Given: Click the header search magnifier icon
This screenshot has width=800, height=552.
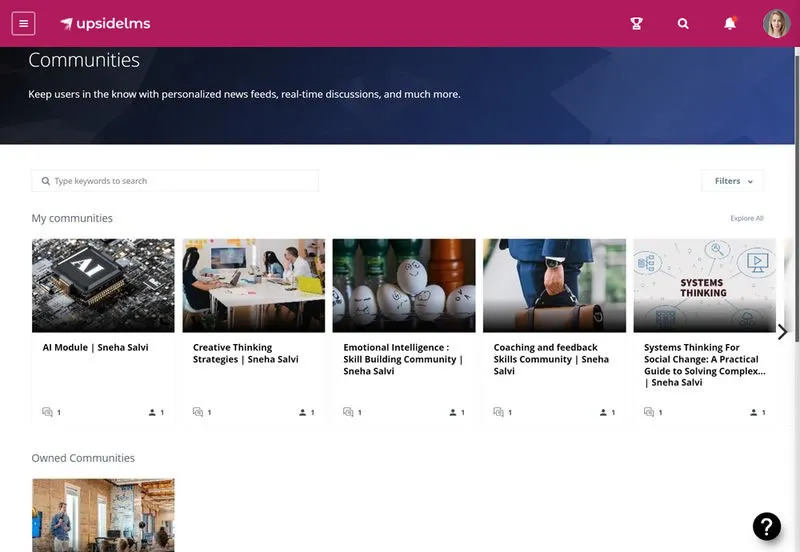Looking at the screenshot, I should click(683, 23).
